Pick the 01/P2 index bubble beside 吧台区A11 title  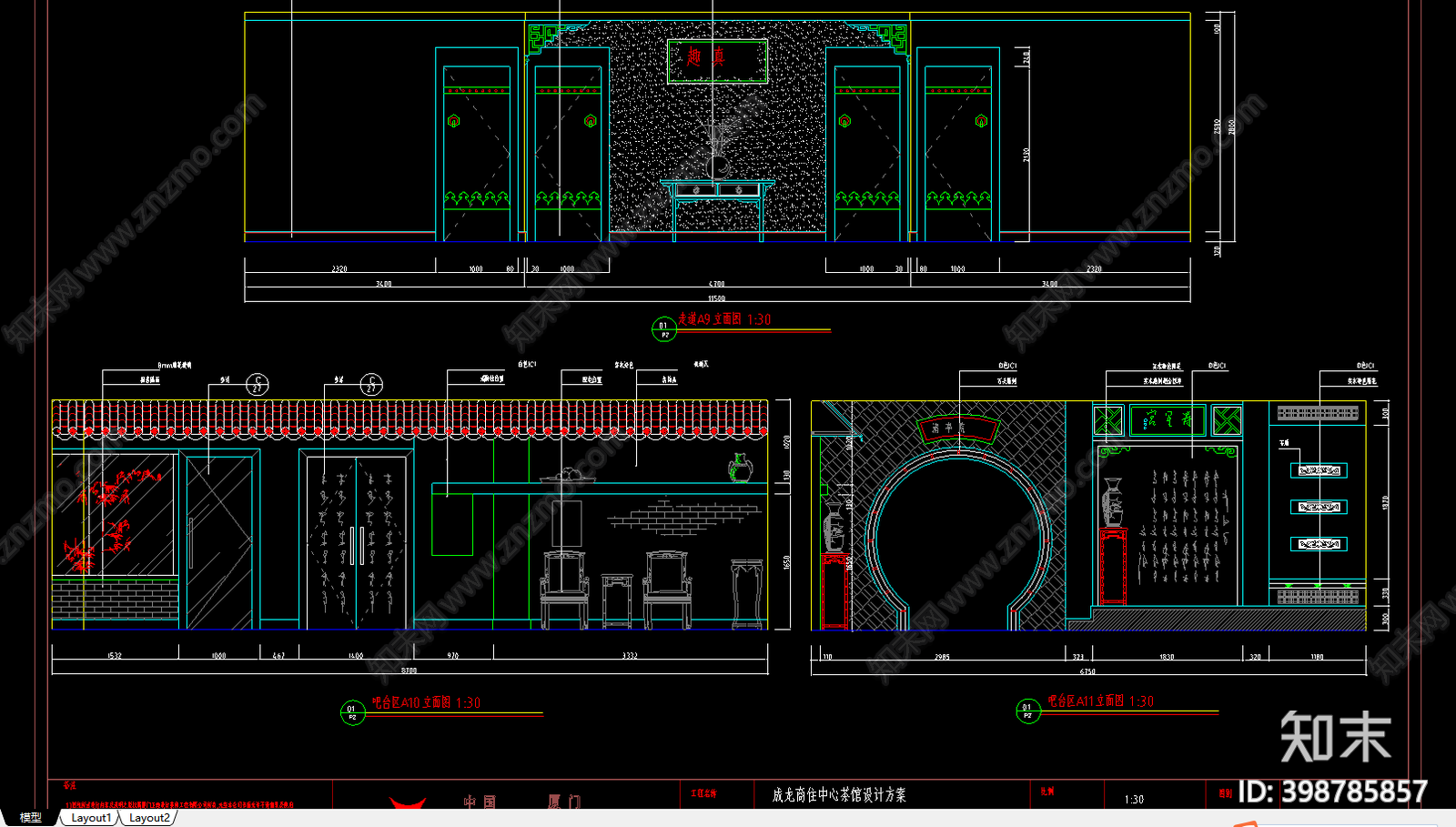click(x=1027, y=711)
